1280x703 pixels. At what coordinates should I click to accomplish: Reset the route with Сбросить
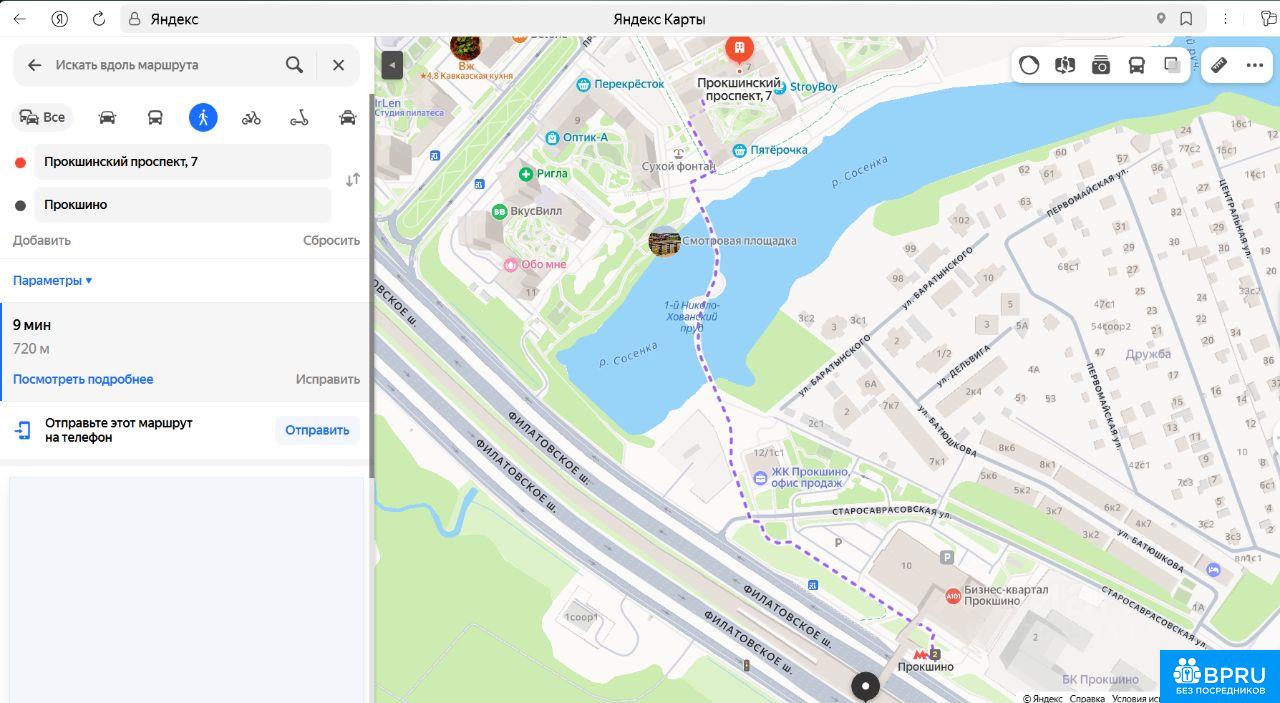click(331, 240)
